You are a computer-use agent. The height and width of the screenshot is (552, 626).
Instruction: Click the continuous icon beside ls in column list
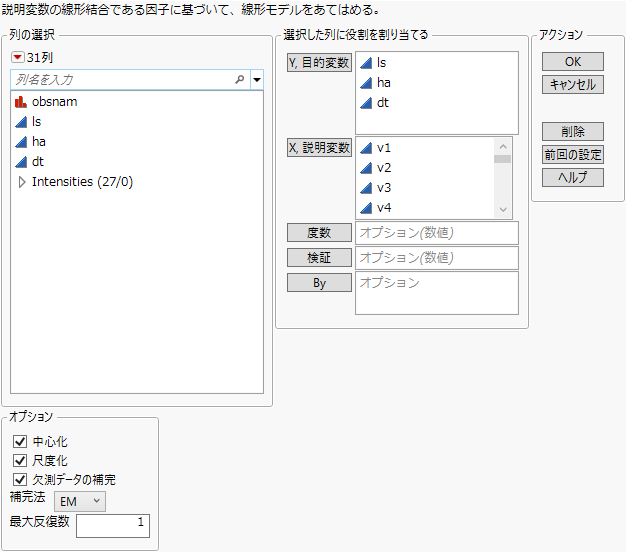point(21,122)
